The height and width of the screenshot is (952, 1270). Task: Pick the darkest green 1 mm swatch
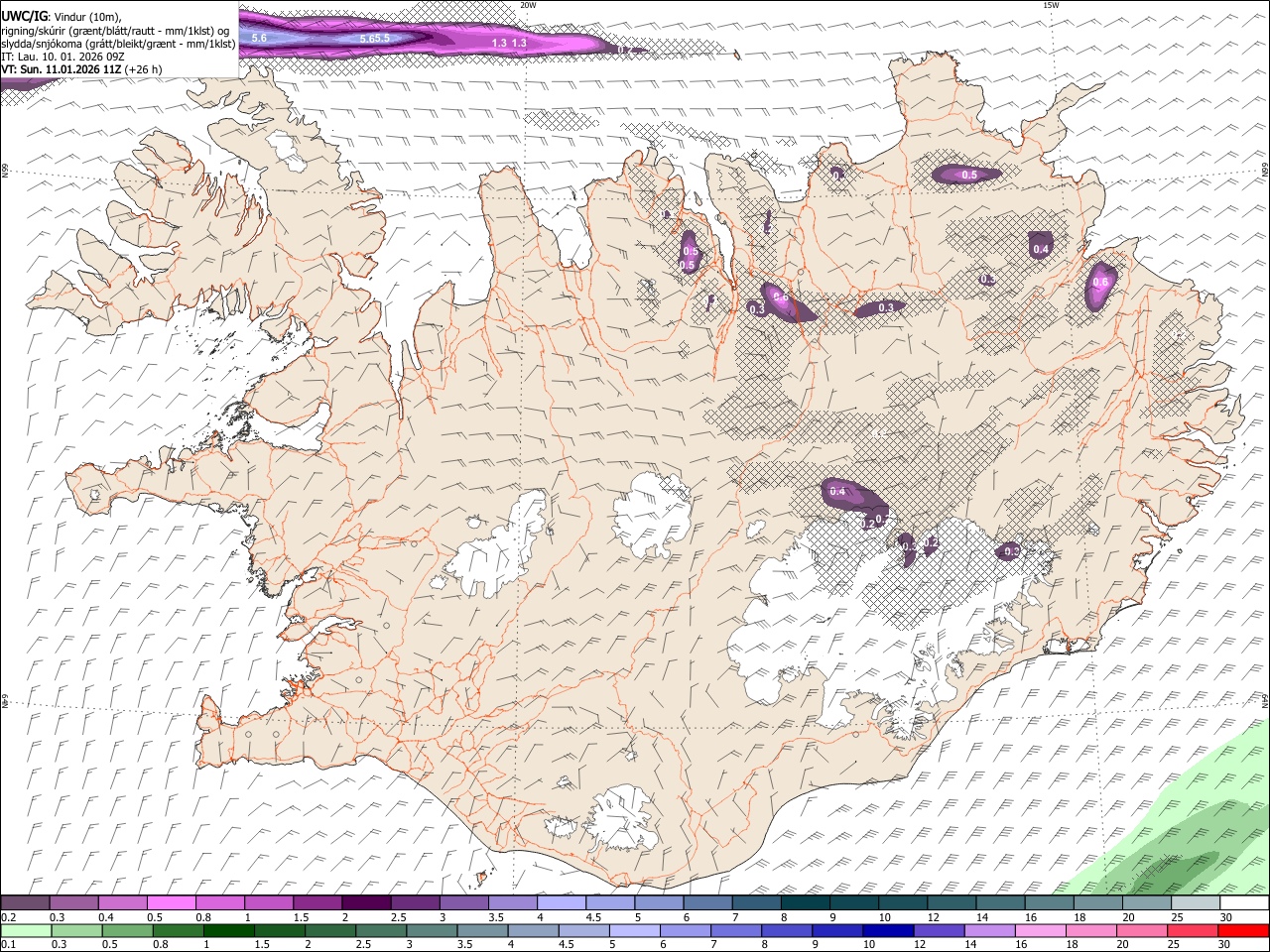[228, 930]
